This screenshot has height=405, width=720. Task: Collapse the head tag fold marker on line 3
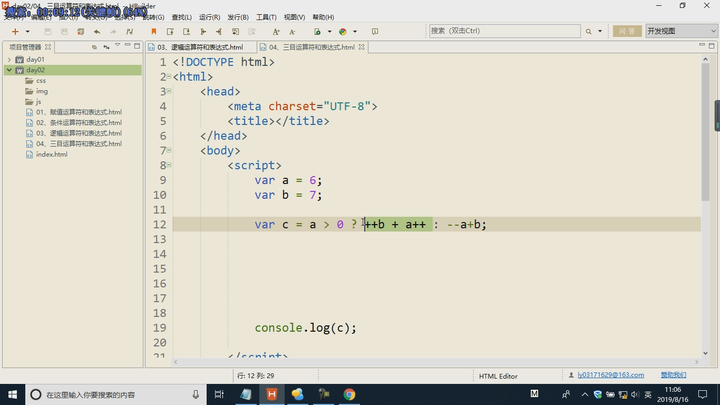click(x=169, y=91)
